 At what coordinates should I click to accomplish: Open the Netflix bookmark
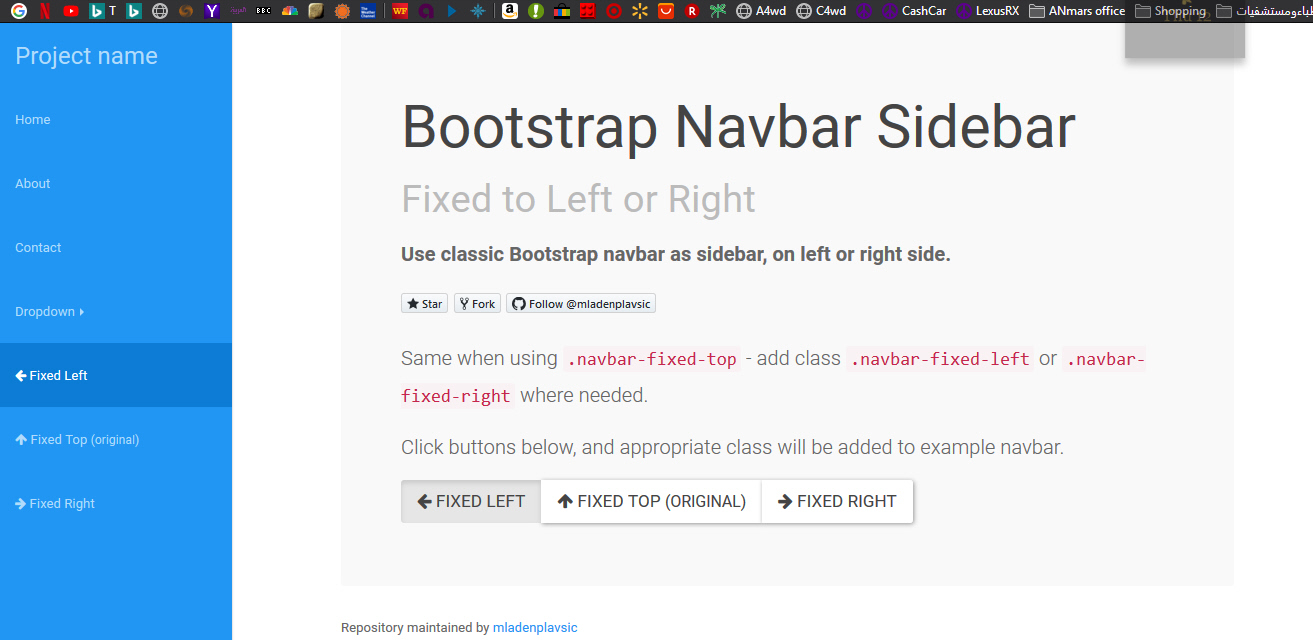point(45,11)
